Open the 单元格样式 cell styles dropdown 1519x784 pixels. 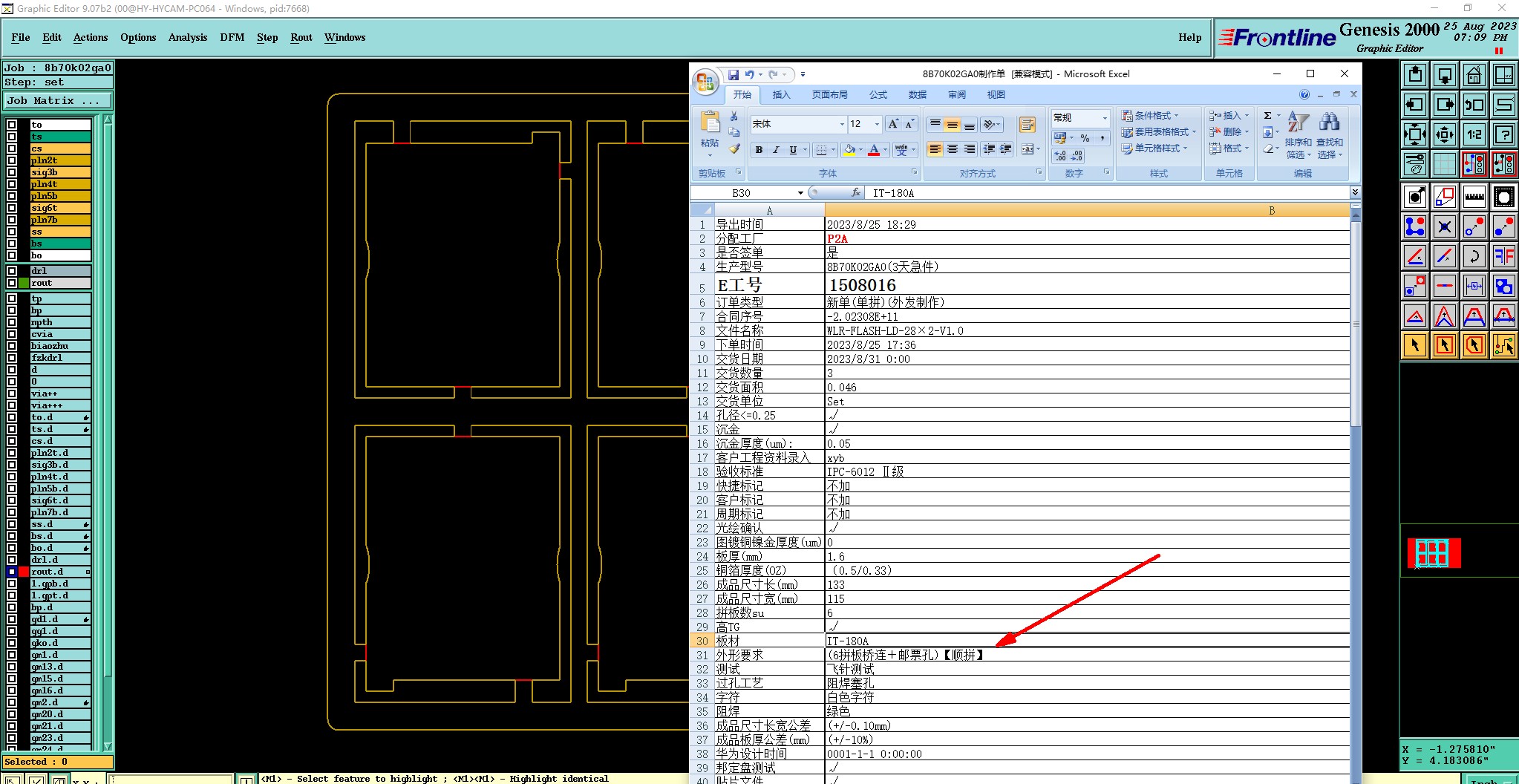pyautogui.click(x=1154, y=148)
